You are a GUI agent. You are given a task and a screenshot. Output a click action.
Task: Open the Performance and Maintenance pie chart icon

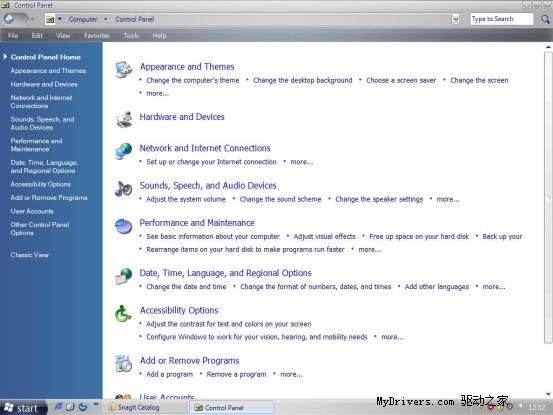(123, 226)
